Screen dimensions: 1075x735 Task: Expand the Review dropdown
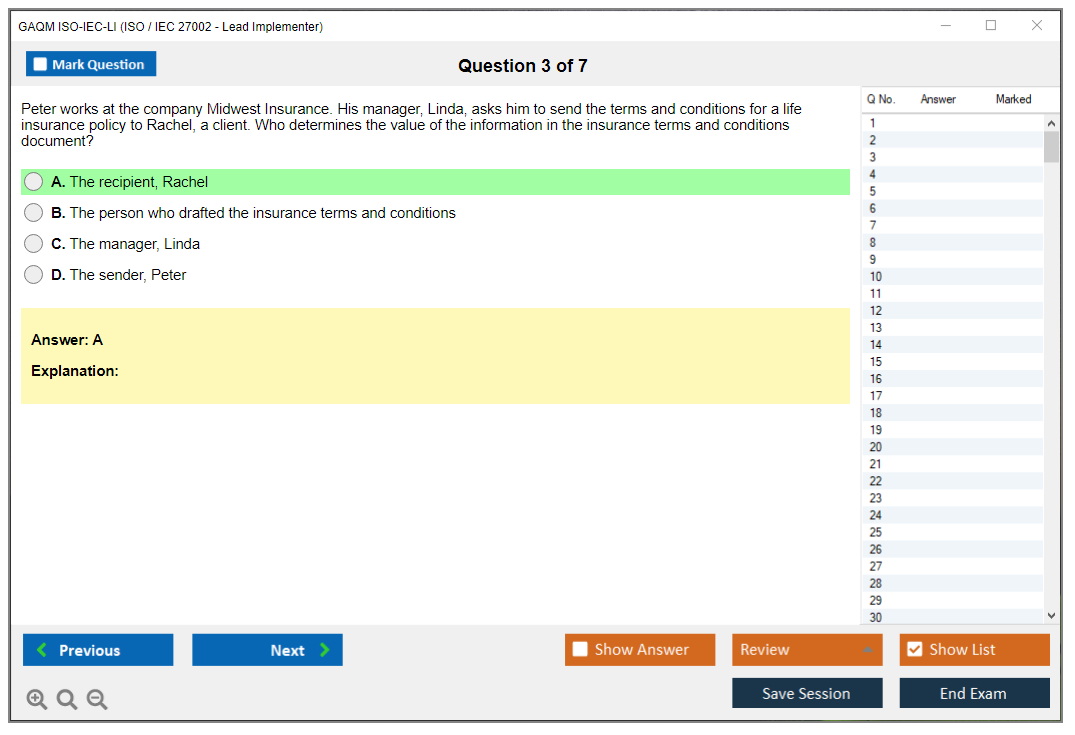[x=807, y=650]
